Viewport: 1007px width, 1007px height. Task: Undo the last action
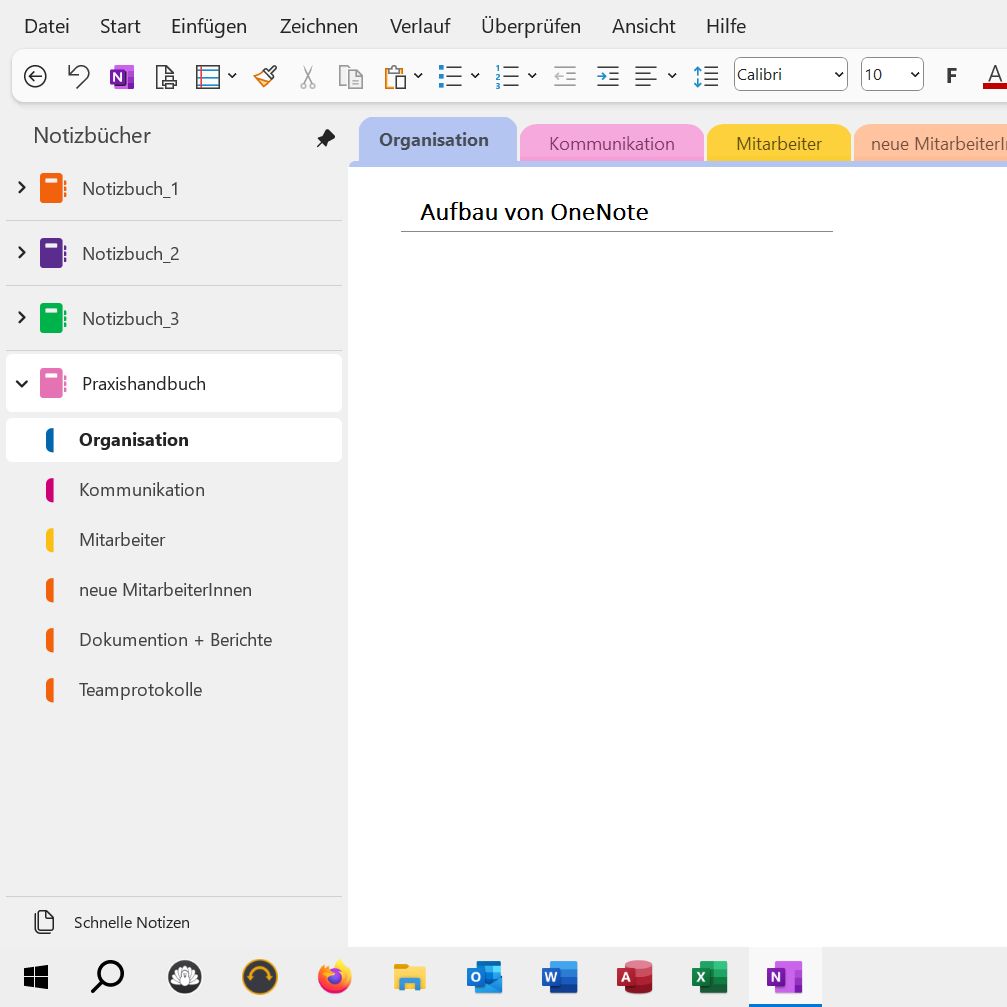point(78,76)
